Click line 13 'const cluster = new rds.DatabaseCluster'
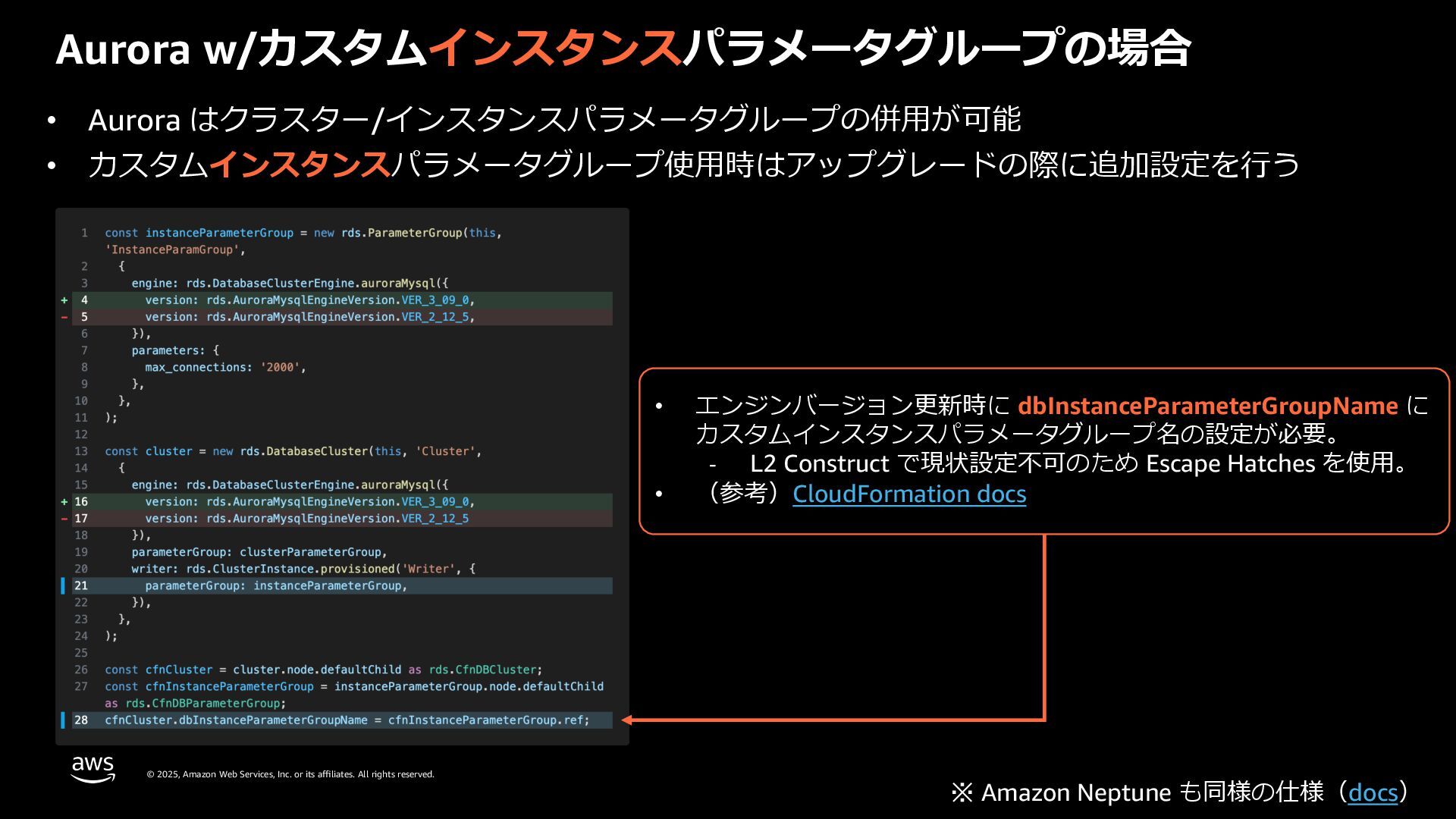Image resolution: width=1456 pixels, height=819 pixels. pyautogui.click(x=293, y=451)
